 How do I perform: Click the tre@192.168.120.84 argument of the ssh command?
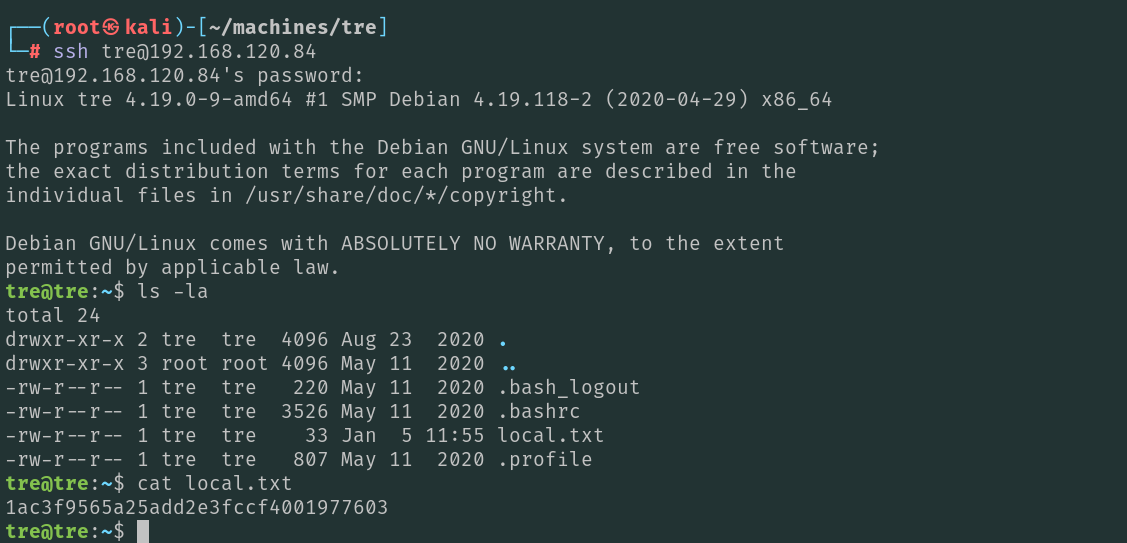pos(209,51)
